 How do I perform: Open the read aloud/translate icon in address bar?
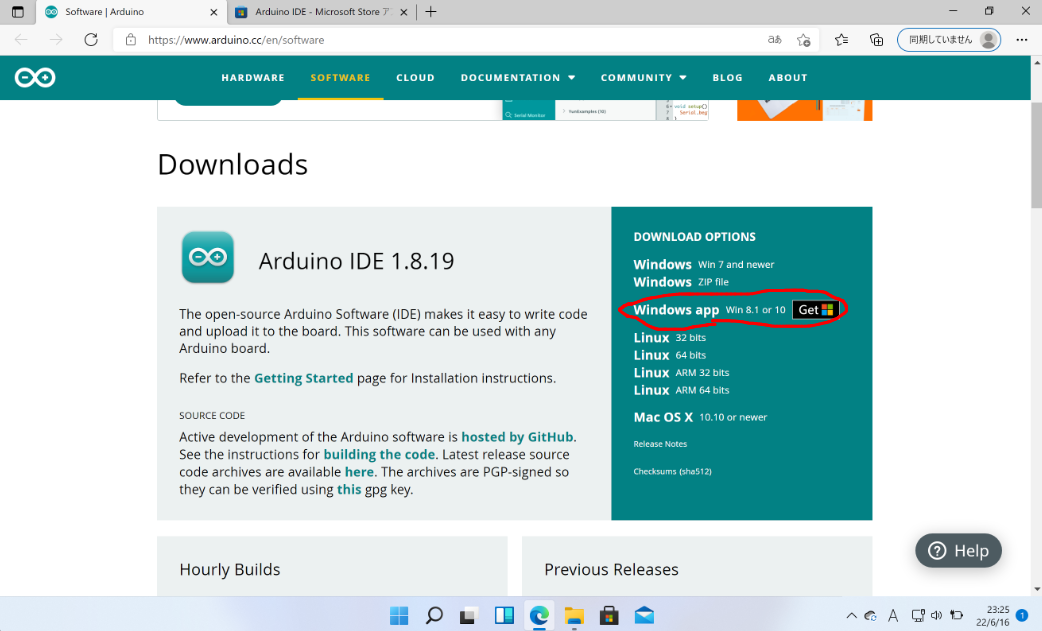coord(774,40)
